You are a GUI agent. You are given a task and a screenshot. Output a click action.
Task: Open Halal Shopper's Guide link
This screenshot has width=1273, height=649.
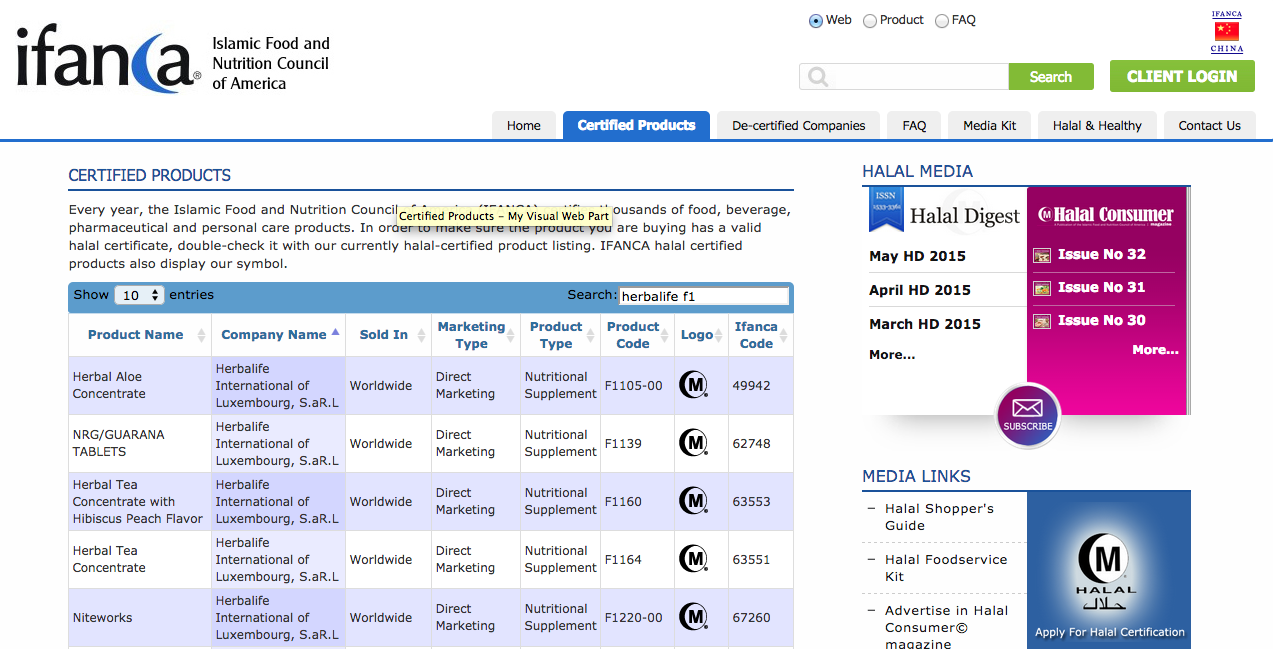point(939,517)
